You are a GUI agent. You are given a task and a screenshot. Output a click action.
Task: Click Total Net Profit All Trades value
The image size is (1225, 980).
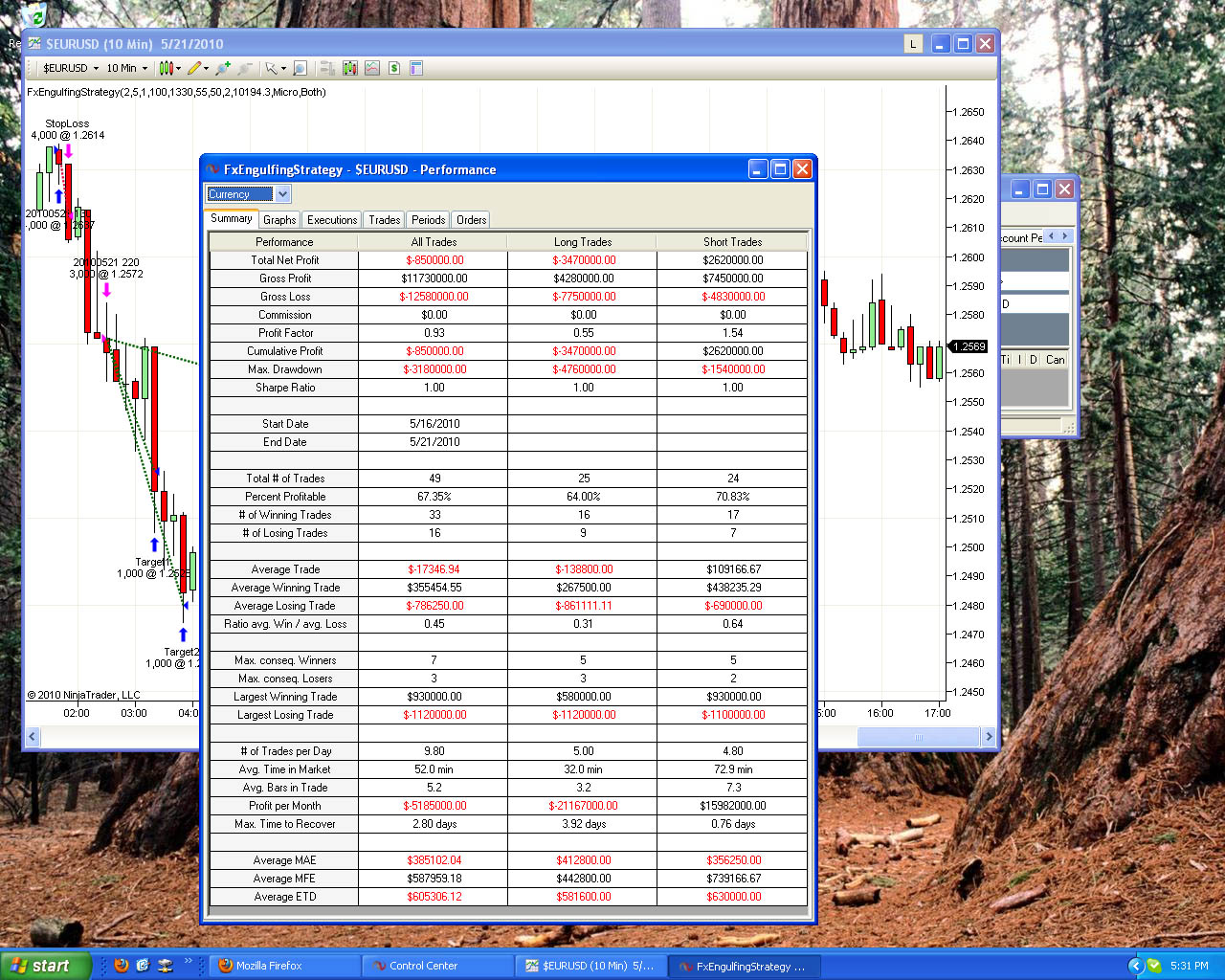(434, 260)
